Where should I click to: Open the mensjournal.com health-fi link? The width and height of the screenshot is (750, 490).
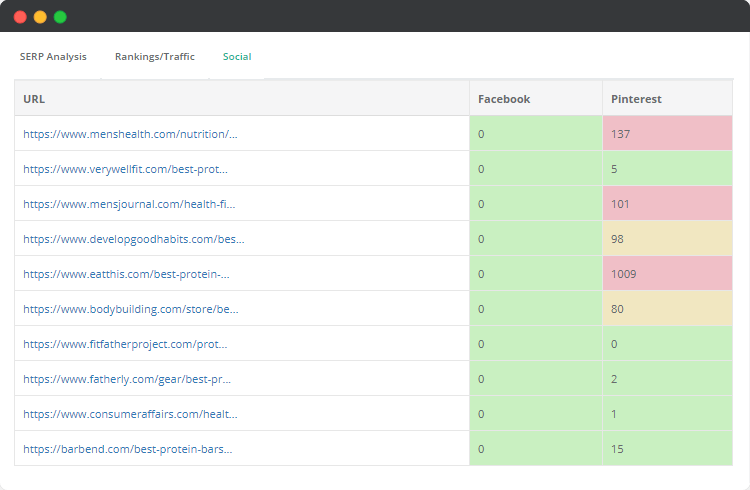129,204
